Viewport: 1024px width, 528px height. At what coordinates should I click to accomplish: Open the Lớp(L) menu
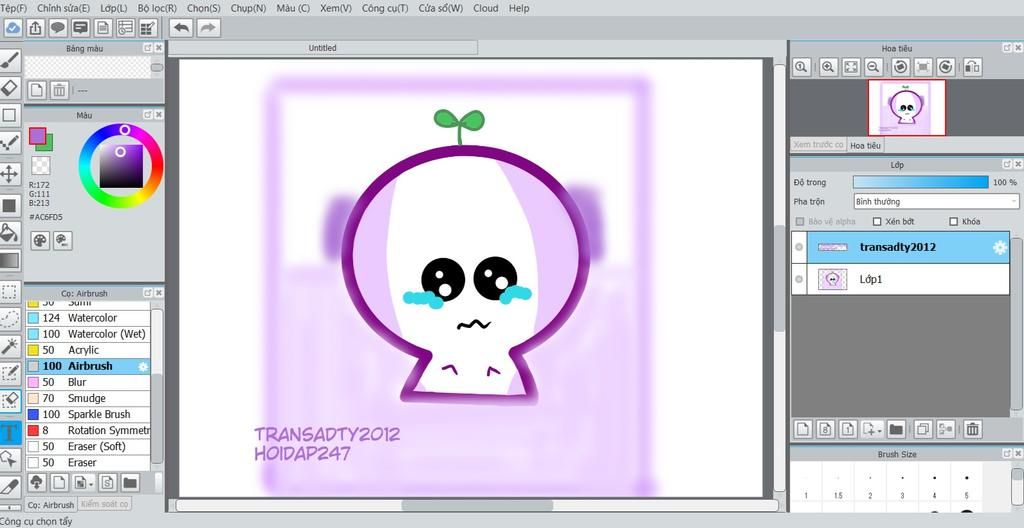[x=114, y=8]
